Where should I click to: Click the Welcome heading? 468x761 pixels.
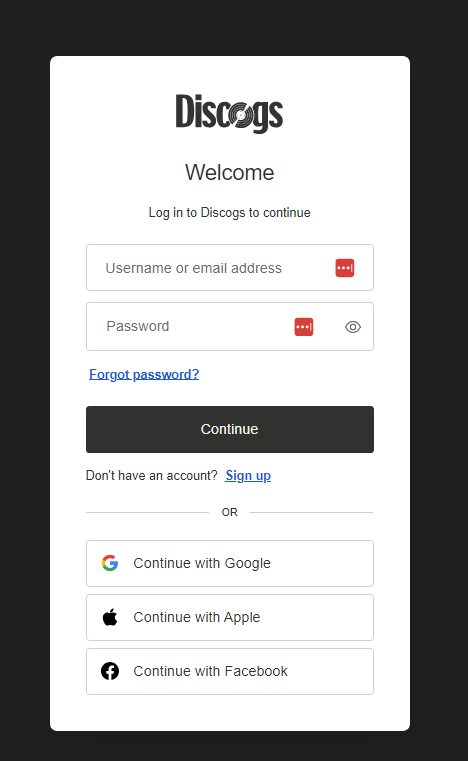[x=230, y=172]
